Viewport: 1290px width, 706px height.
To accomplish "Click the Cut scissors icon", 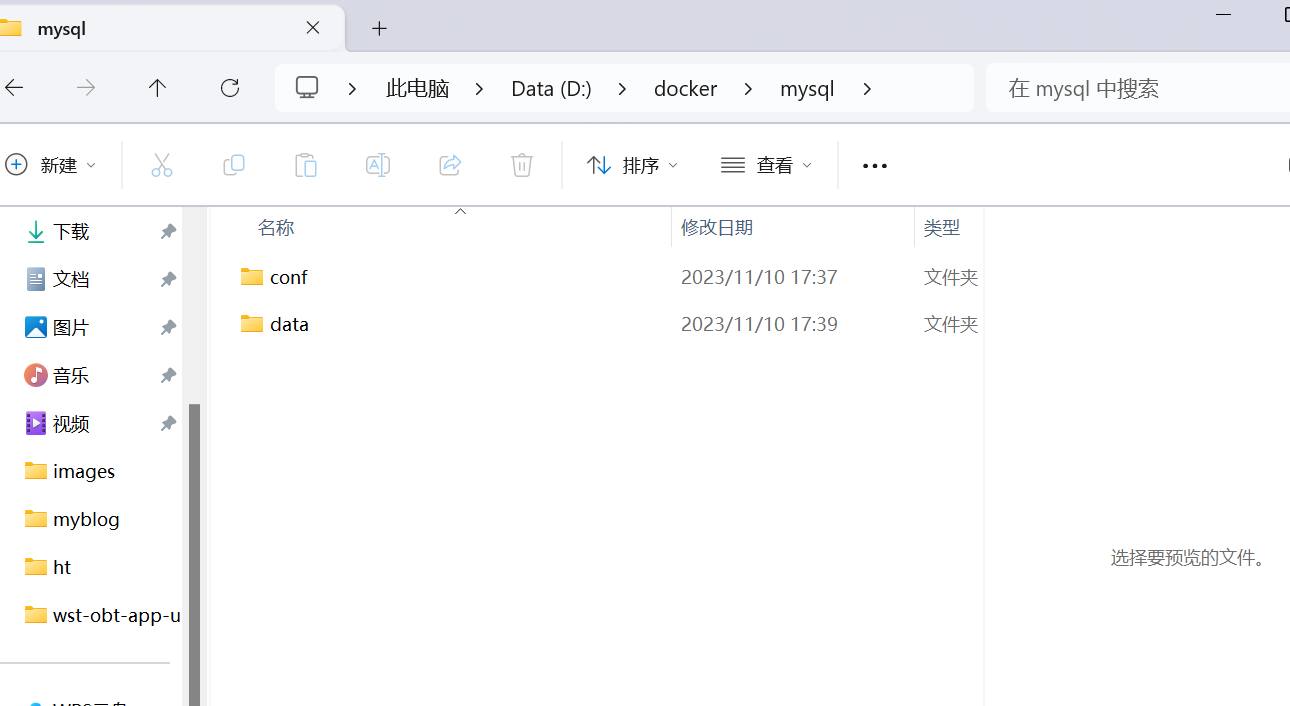I will click(x=162, y=165).
